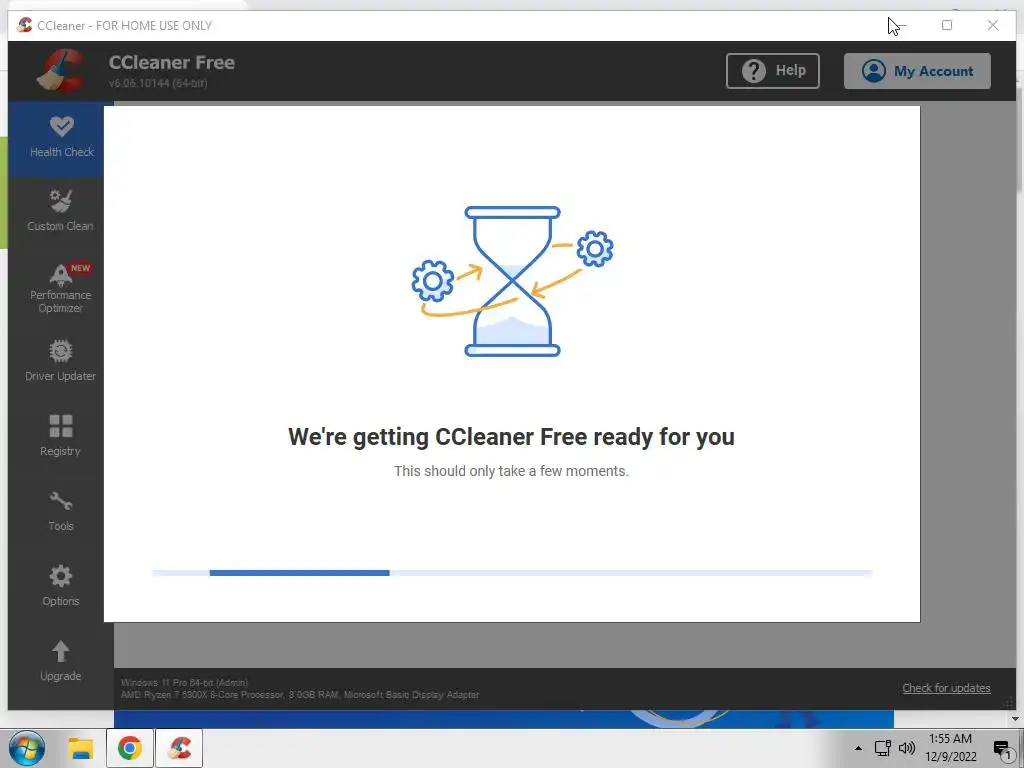Open the volume control in tray

tap(907, 748)
